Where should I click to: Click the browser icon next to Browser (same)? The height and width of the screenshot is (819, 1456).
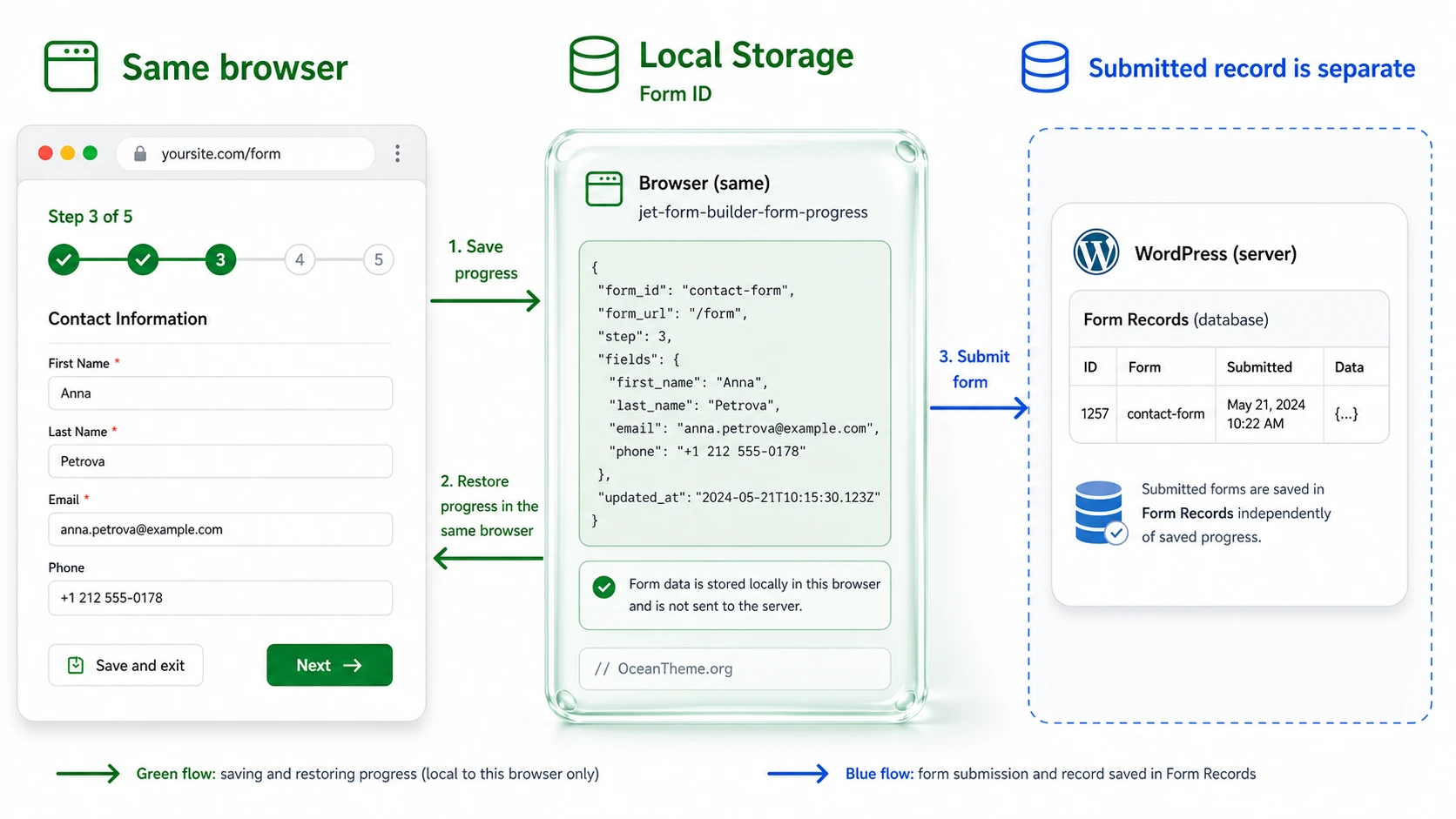pos(603,189)
